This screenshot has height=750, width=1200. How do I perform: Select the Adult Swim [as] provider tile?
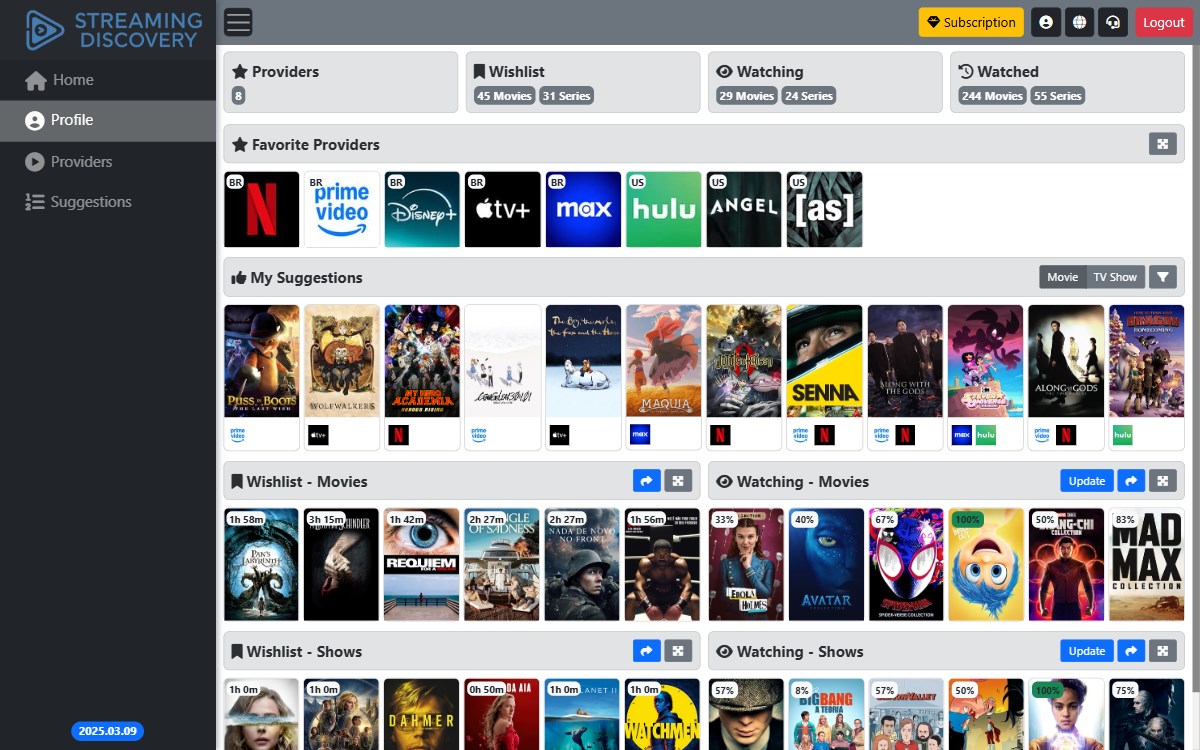[825, 209]
